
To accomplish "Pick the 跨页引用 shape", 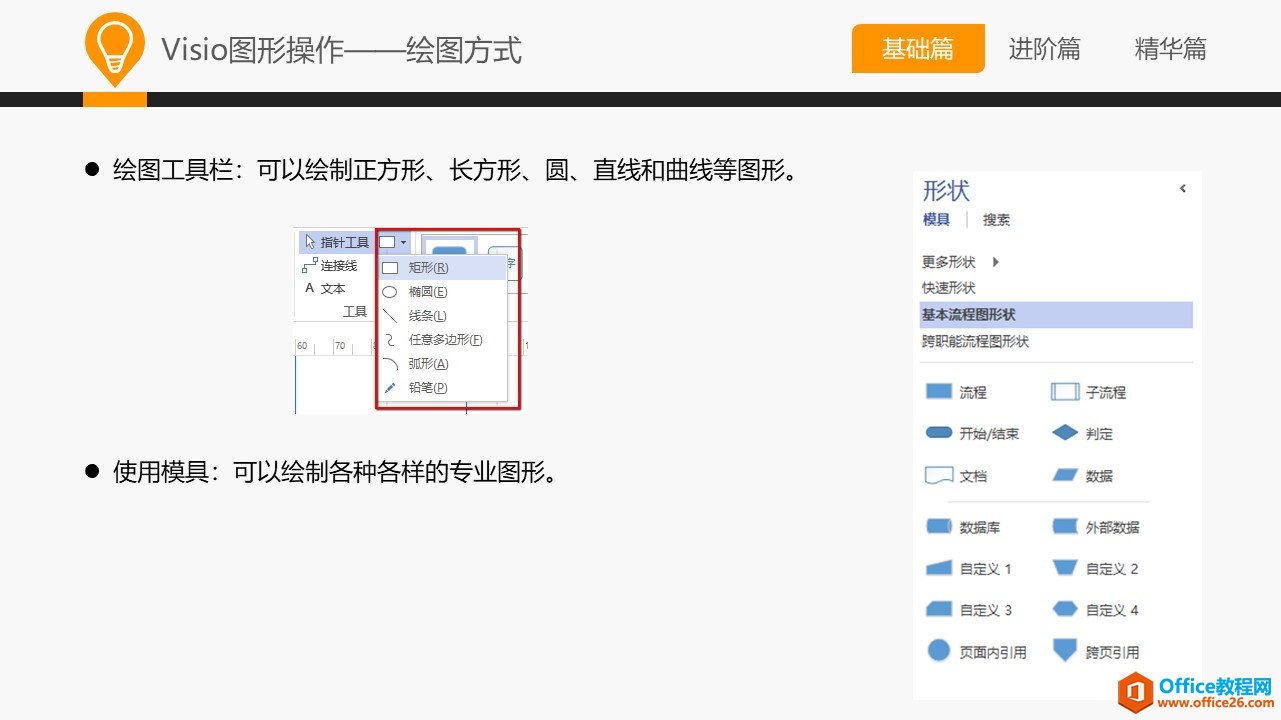I will pyautogui.click(x=1095, y=652).
